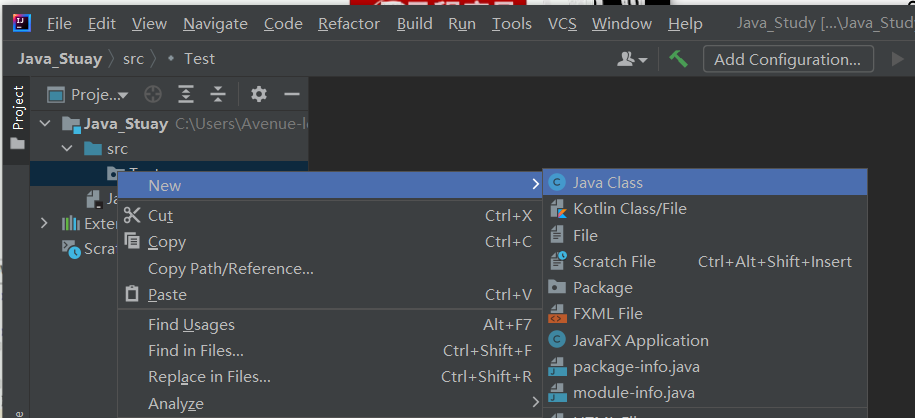Click the Run arrow icon

tap(897, 59)
